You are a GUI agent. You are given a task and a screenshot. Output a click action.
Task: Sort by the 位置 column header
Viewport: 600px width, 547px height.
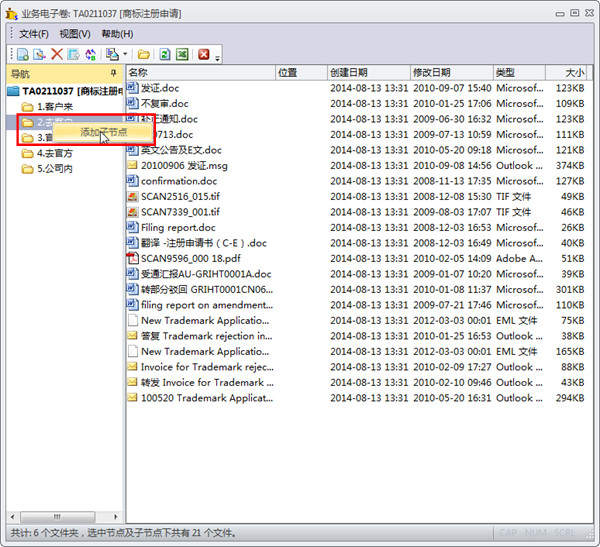301,72
